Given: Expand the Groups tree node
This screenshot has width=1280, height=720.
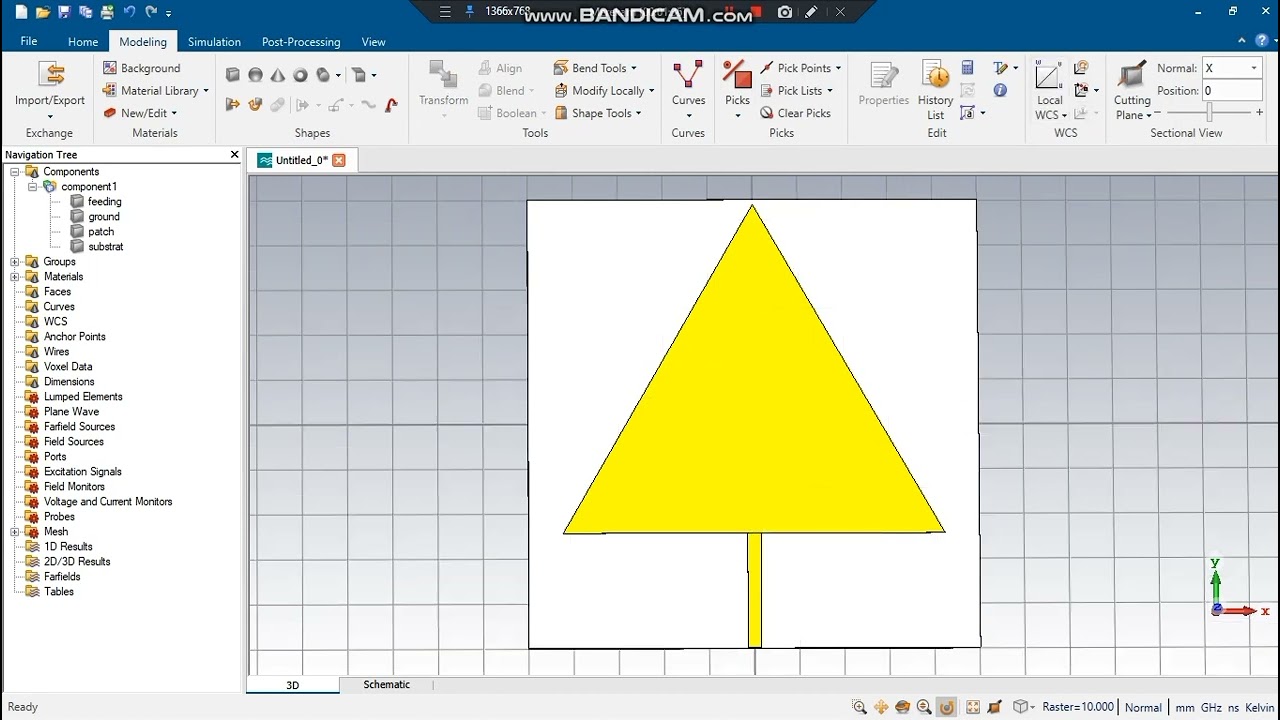Looking at the screenshot, I should (x=15, y=262).
